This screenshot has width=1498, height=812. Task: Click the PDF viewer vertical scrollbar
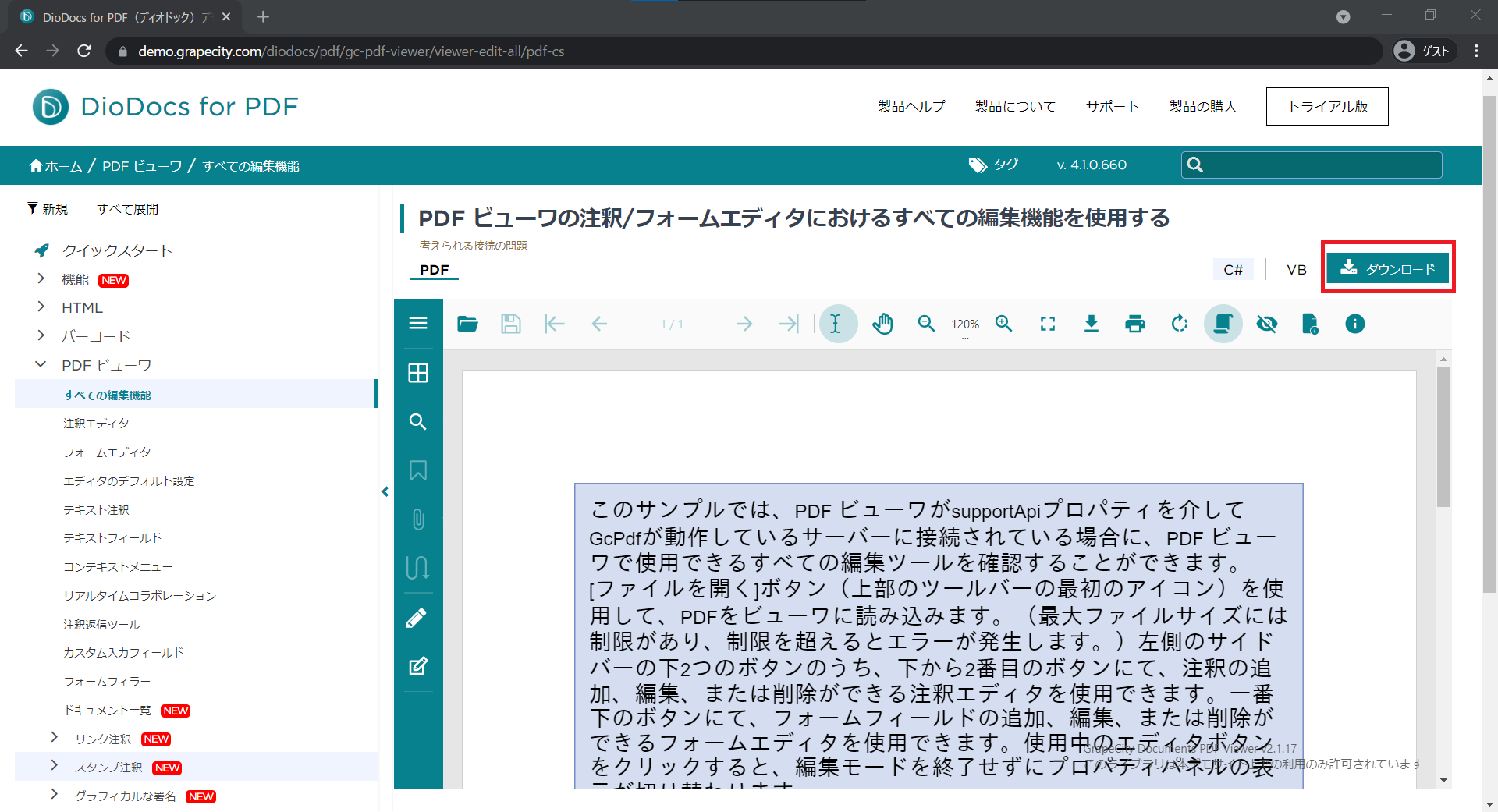pyautogui.click(x=1443, y=437)
